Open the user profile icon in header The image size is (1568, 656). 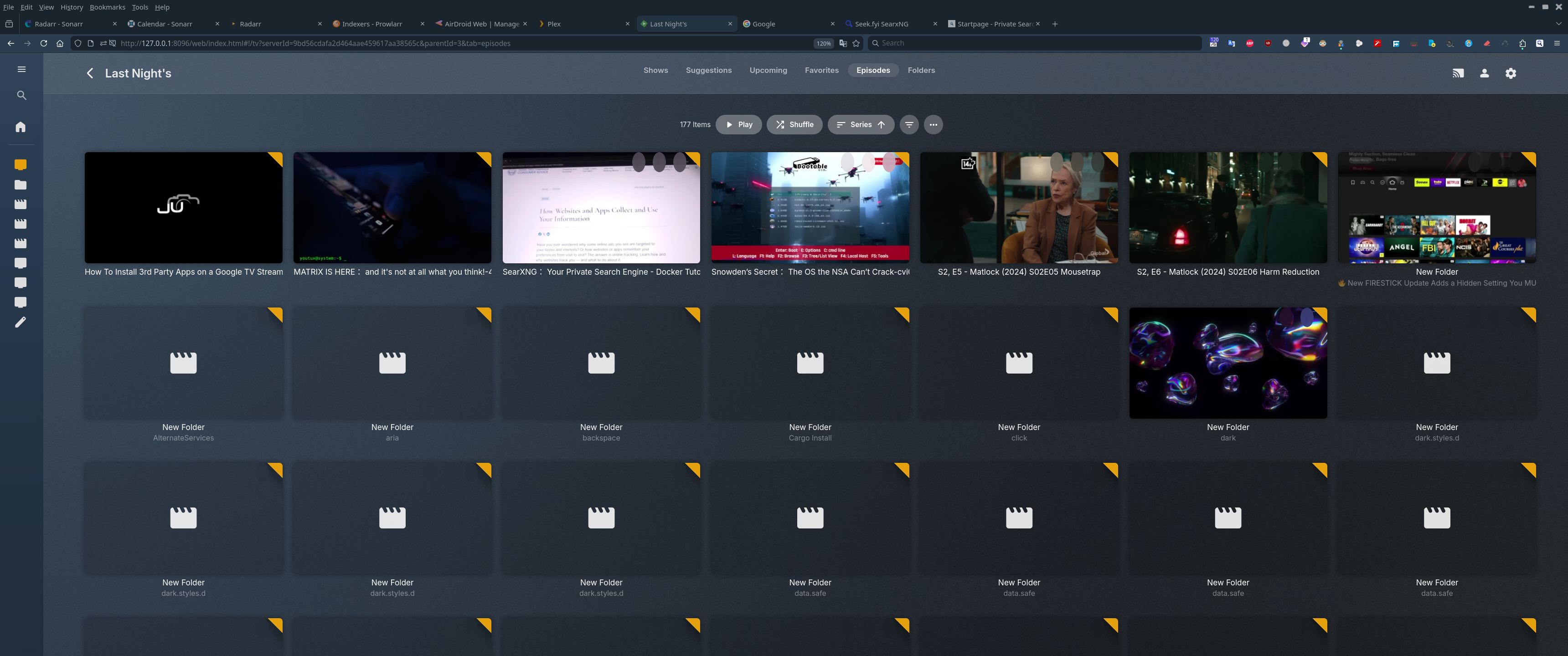click(1484, 73)
